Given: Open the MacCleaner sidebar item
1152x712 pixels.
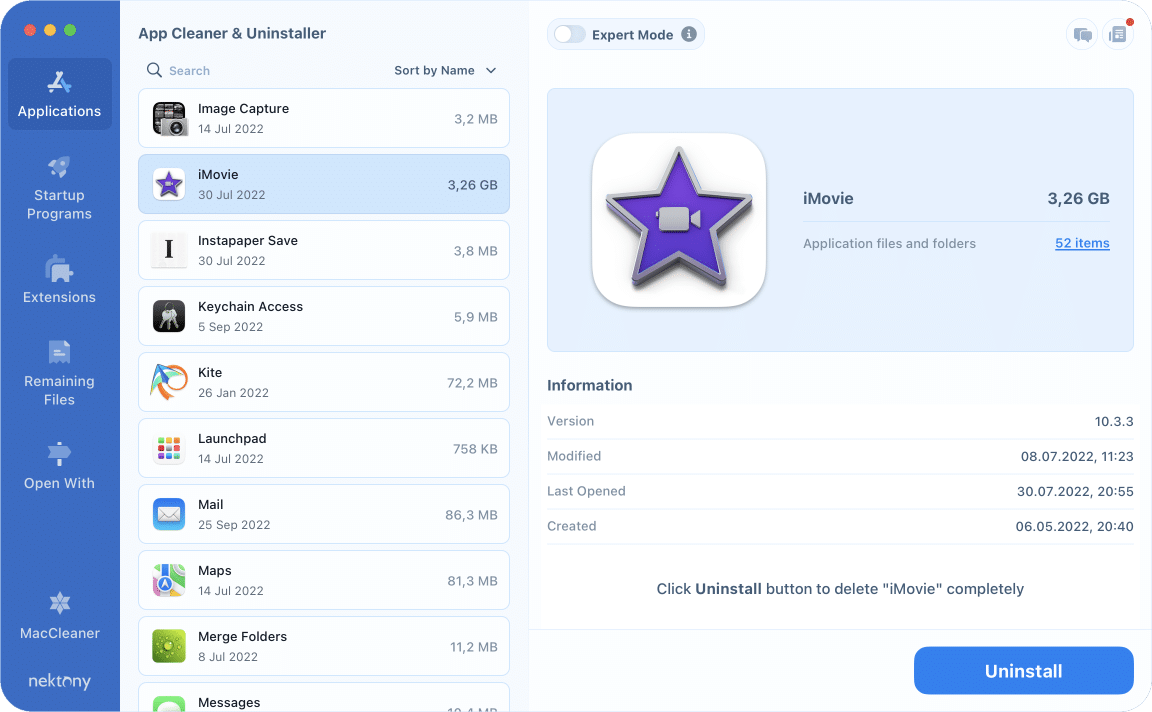Looking at the screenshot, I should (60, 616).
